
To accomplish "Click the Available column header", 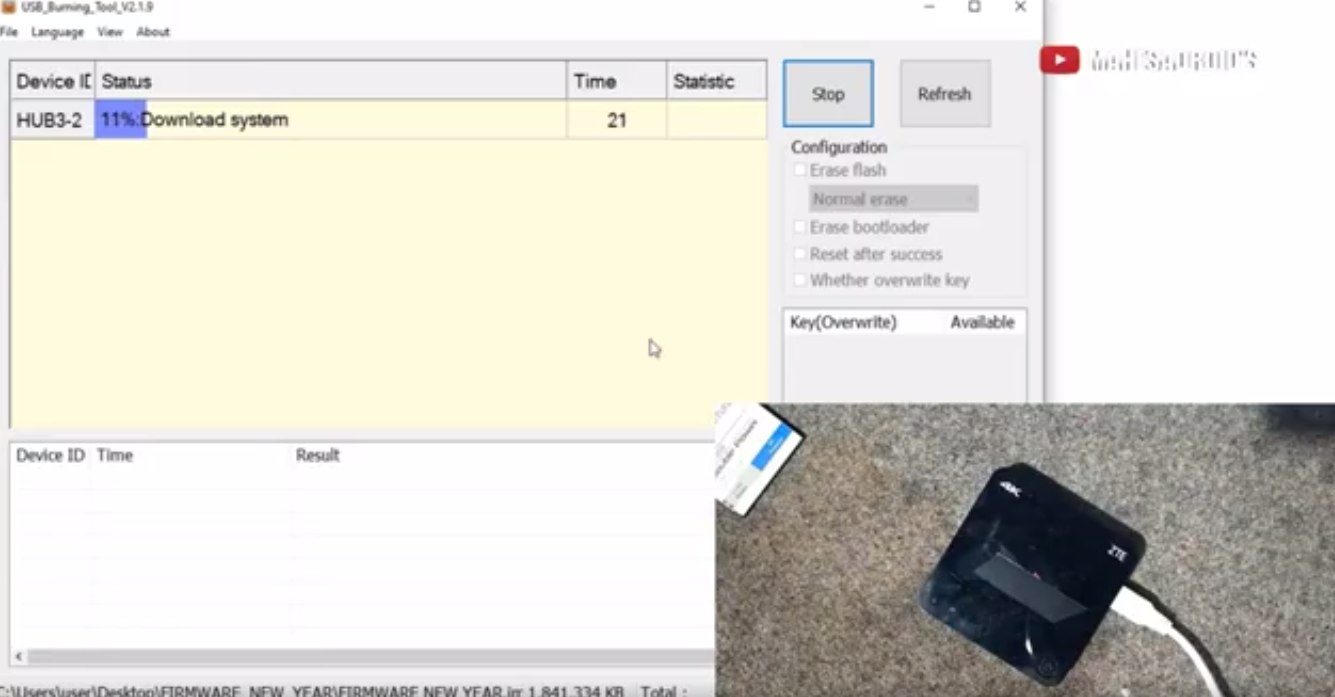I will pyautogui.click(x=982, y=322).
